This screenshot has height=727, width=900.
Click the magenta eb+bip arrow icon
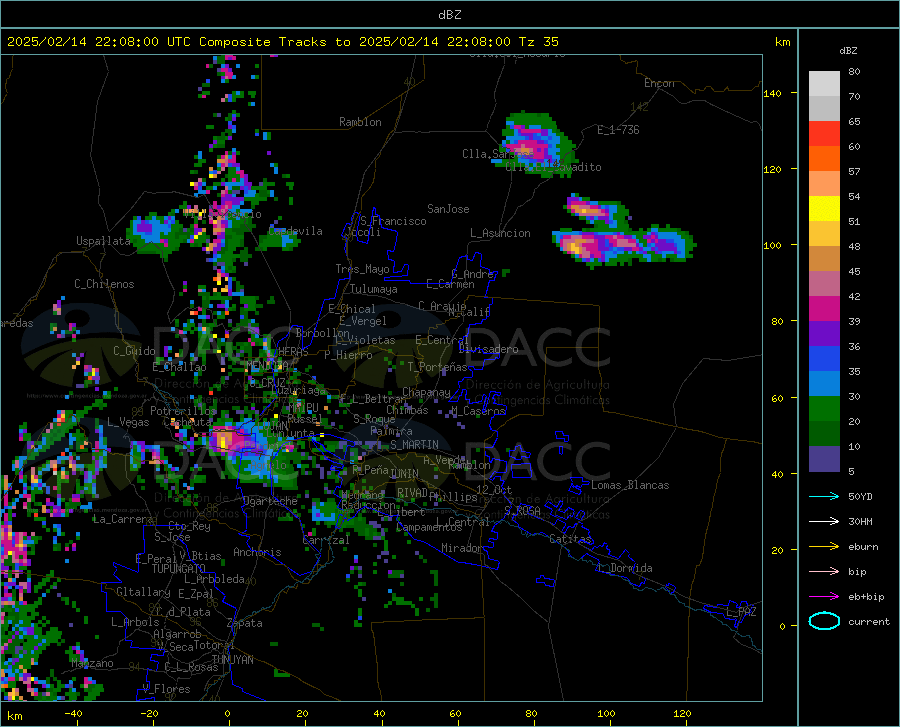(824, 596)
